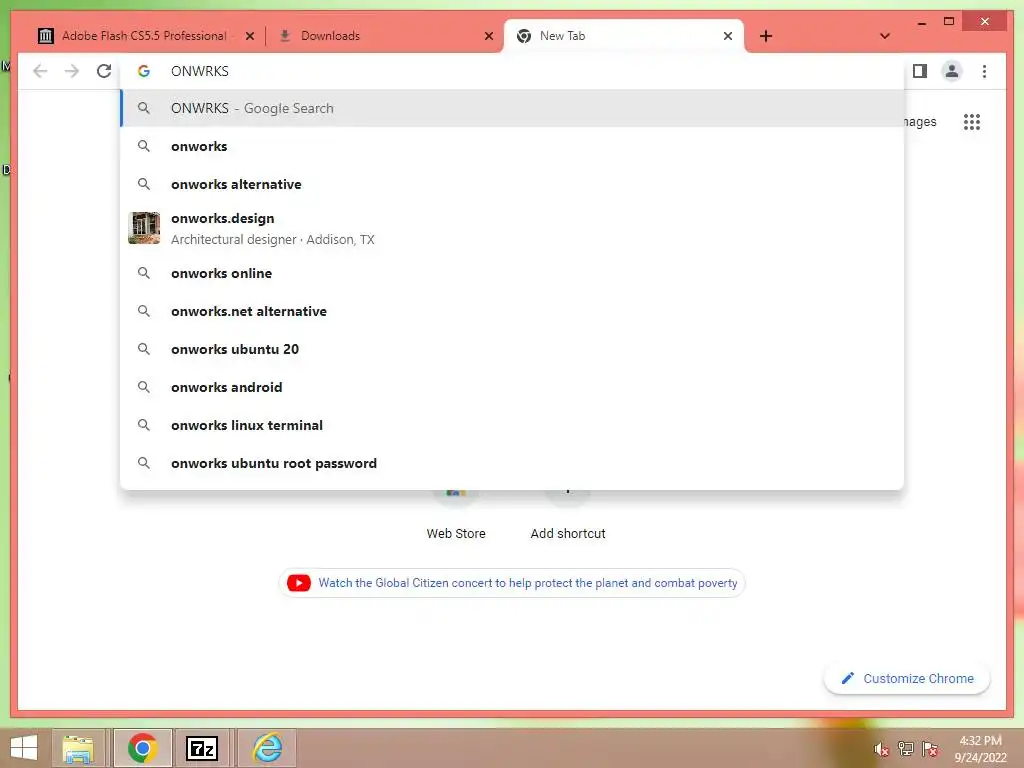Select the New Tab tab
This screenshot has height=768, width=1024.
[624, 36]
